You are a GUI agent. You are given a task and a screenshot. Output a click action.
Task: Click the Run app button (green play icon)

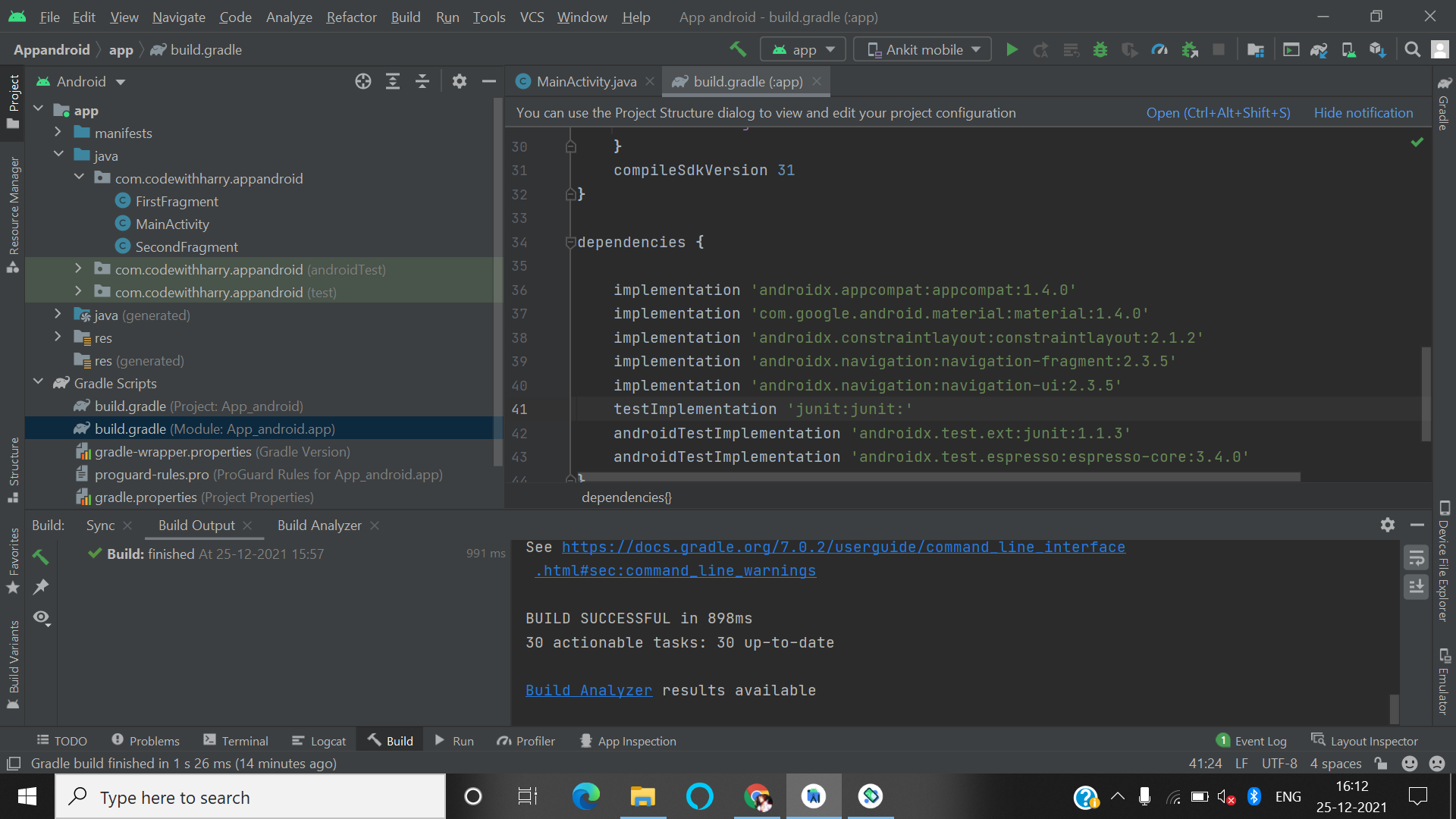(x=1013, y=49)
